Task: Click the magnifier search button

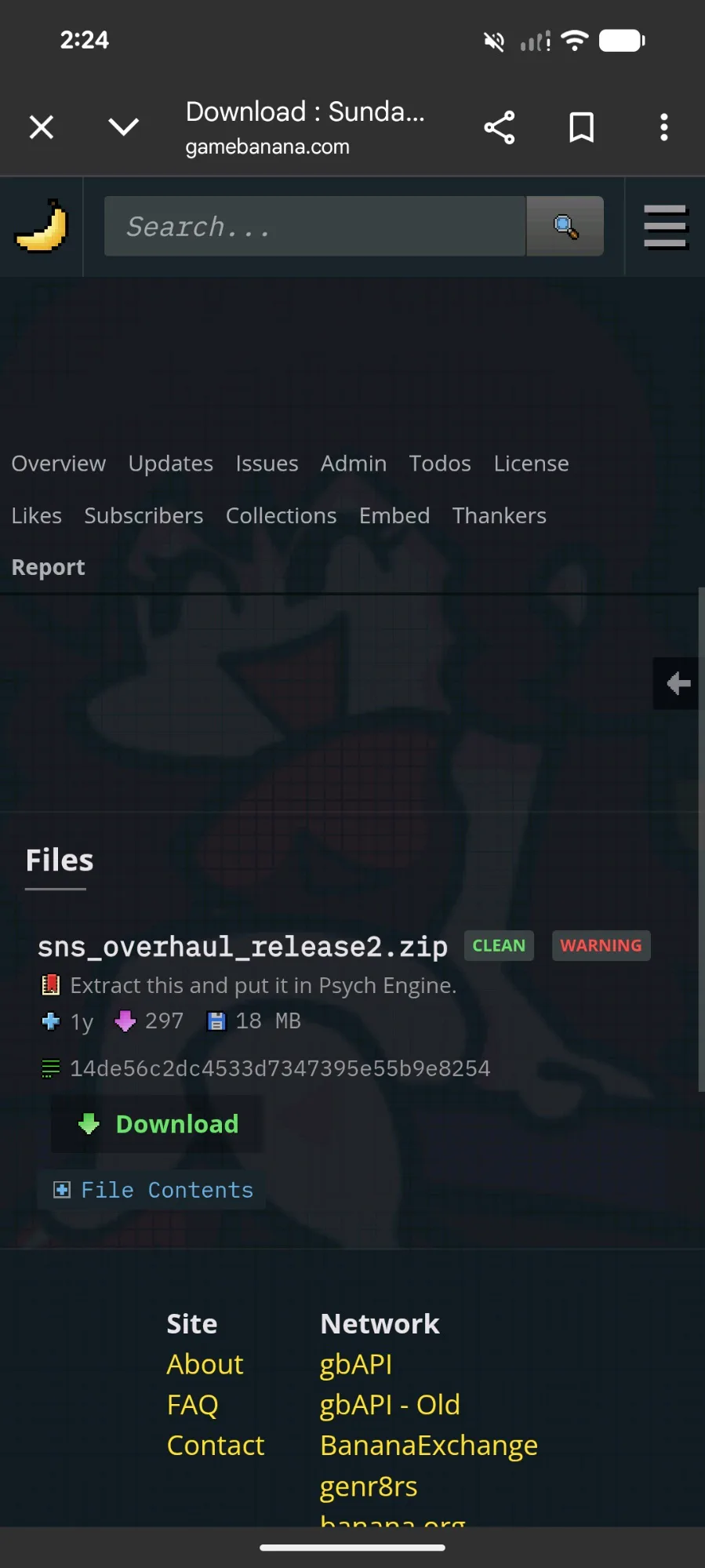Action: (565, 227)
